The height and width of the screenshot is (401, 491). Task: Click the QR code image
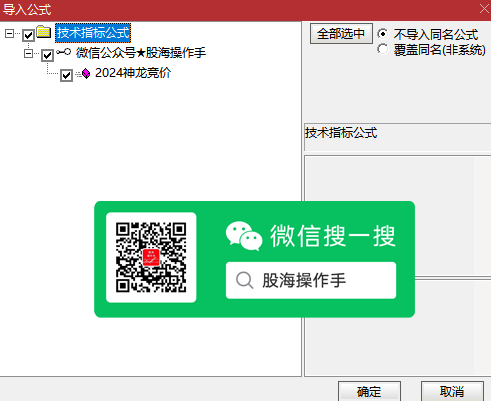click(x=151, y=257)
